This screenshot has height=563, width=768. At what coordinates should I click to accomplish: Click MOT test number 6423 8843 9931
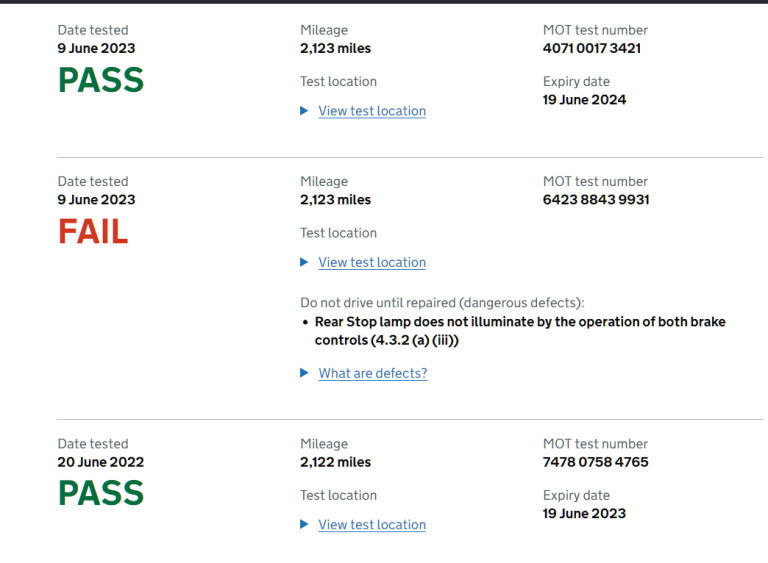click(596, 199)
